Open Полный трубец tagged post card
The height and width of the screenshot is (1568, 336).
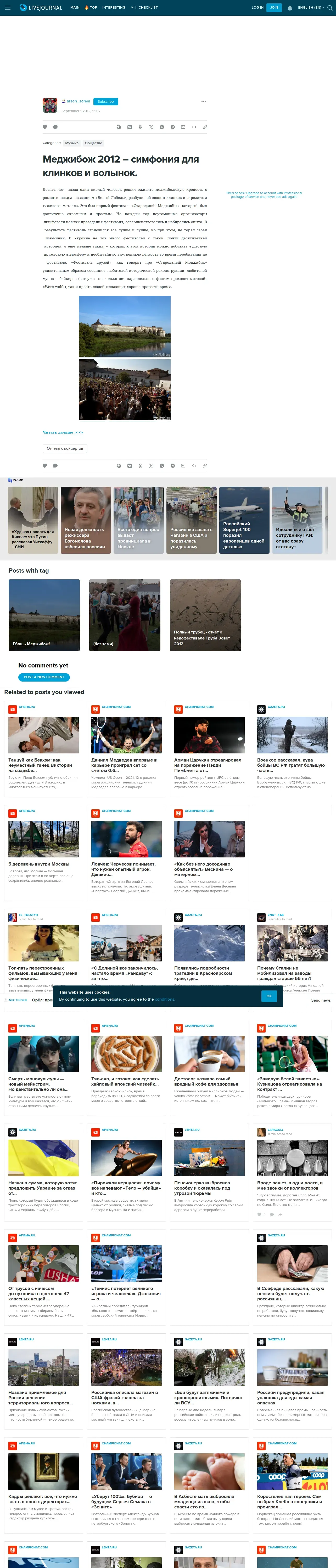pos(205,615)
